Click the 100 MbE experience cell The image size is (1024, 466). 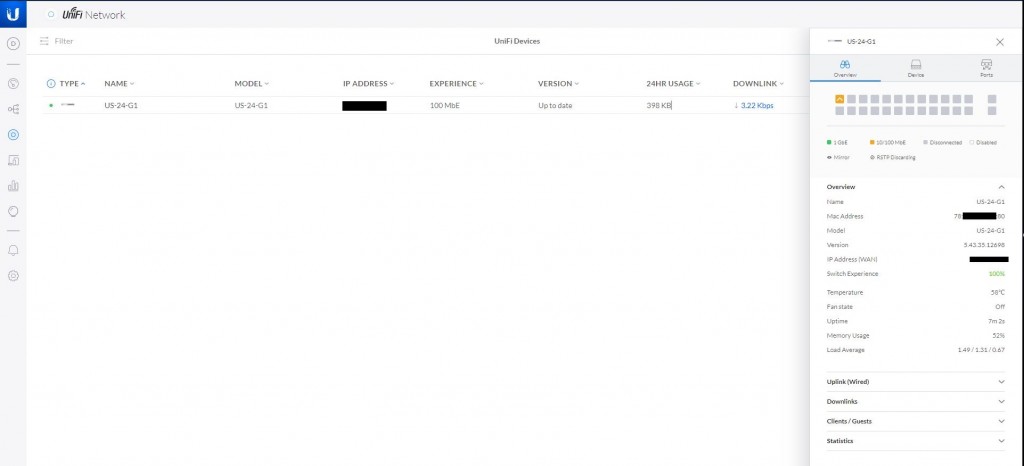point(445,105)
